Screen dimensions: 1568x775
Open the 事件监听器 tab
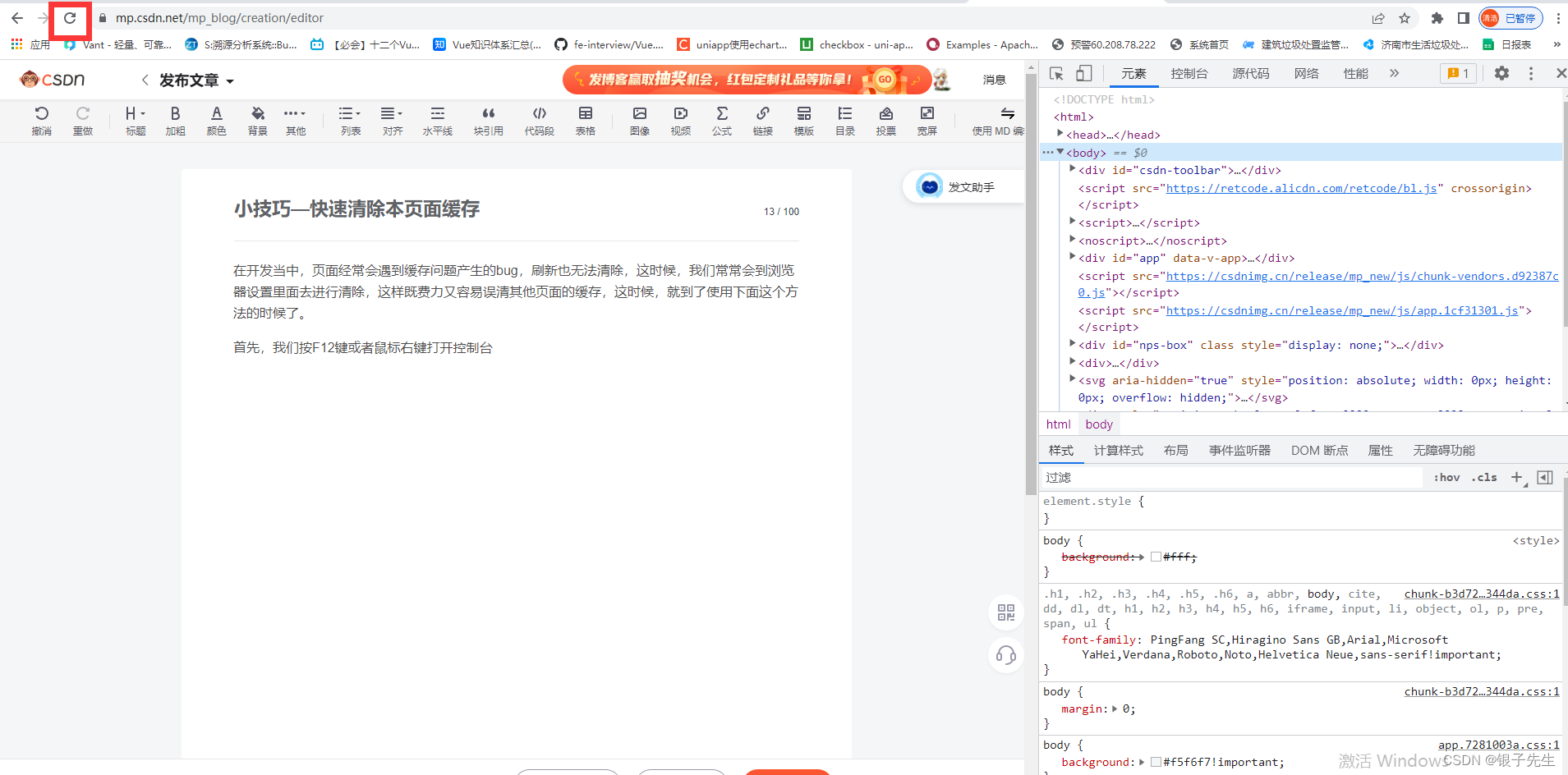[x=1239, y=451]
